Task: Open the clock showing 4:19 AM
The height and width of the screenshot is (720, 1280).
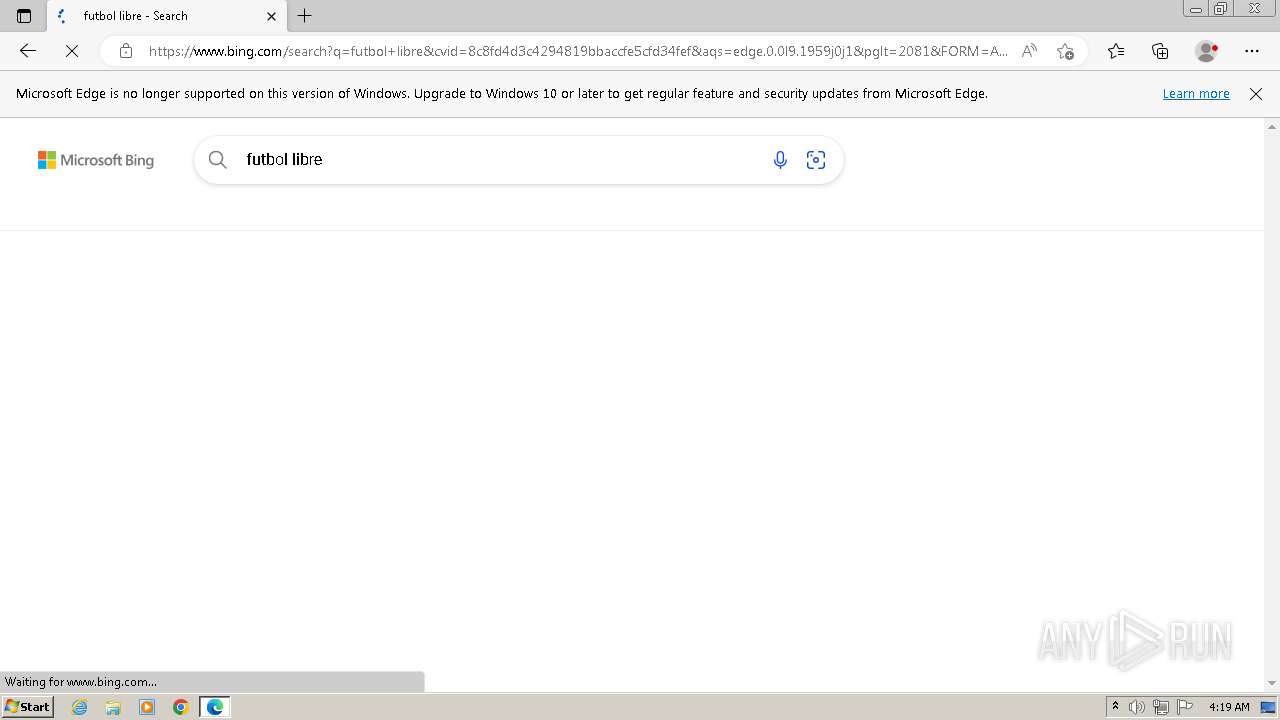Action: [x=1229, y=707]
